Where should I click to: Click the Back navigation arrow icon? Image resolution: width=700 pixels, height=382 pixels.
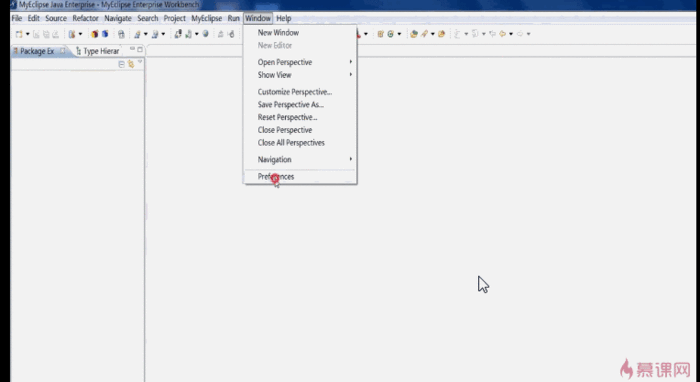[503, 34]
